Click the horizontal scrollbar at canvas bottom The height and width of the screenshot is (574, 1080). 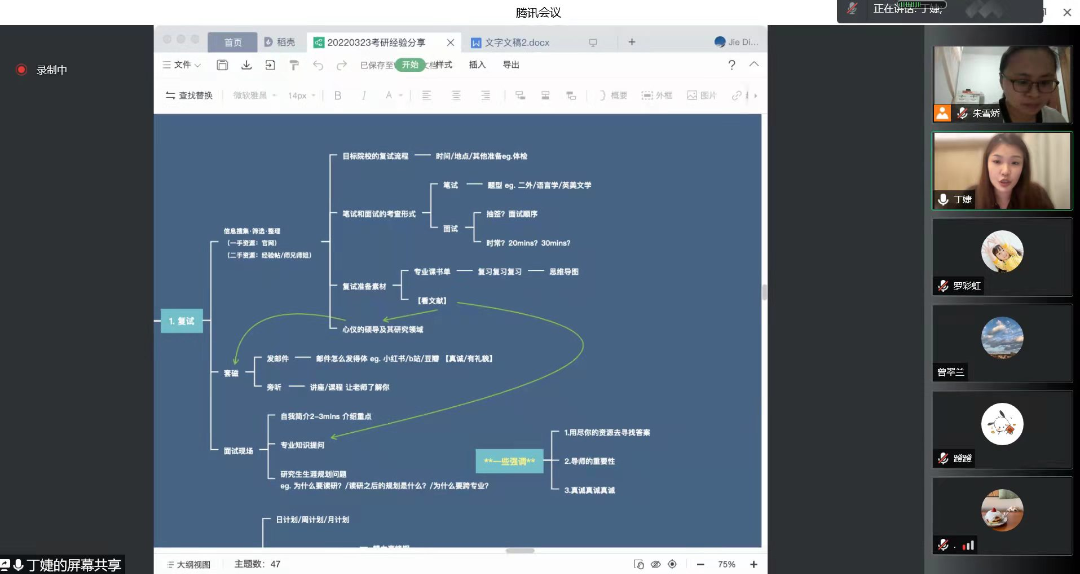(520, 550)
